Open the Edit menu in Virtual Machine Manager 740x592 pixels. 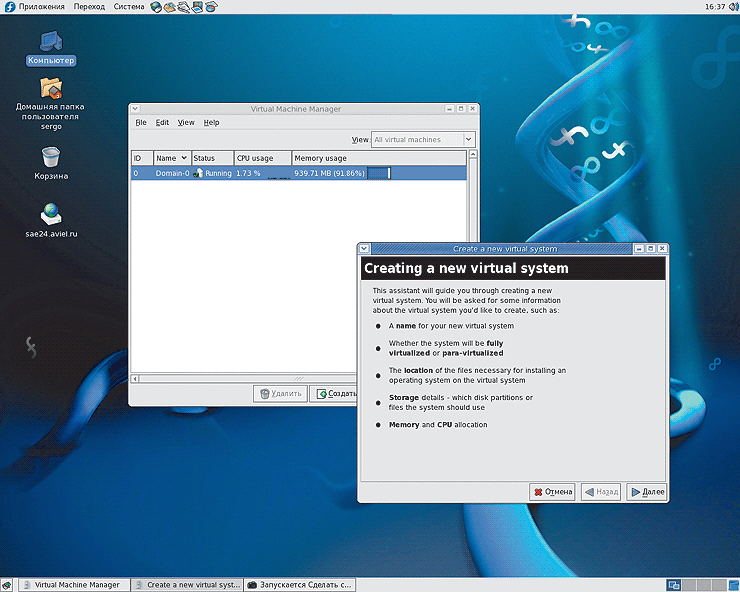click(162, 122)
